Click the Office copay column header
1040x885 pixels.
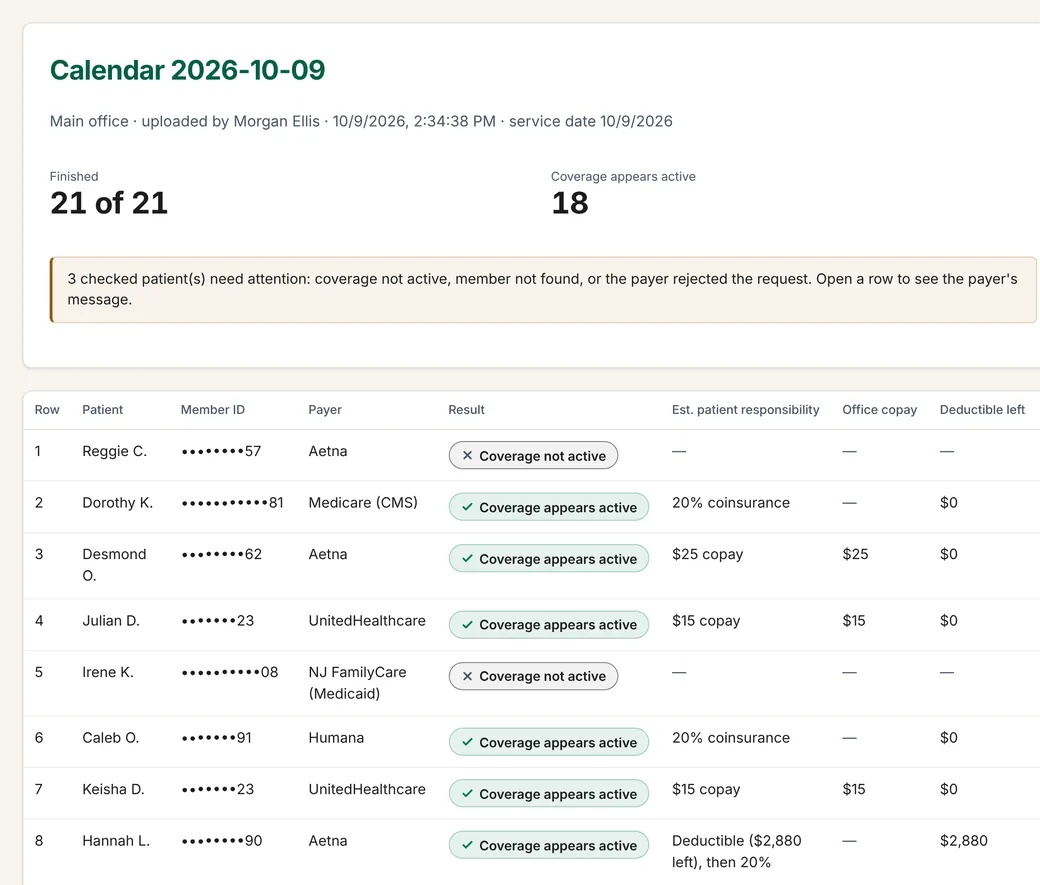click(x=879, y=410)
